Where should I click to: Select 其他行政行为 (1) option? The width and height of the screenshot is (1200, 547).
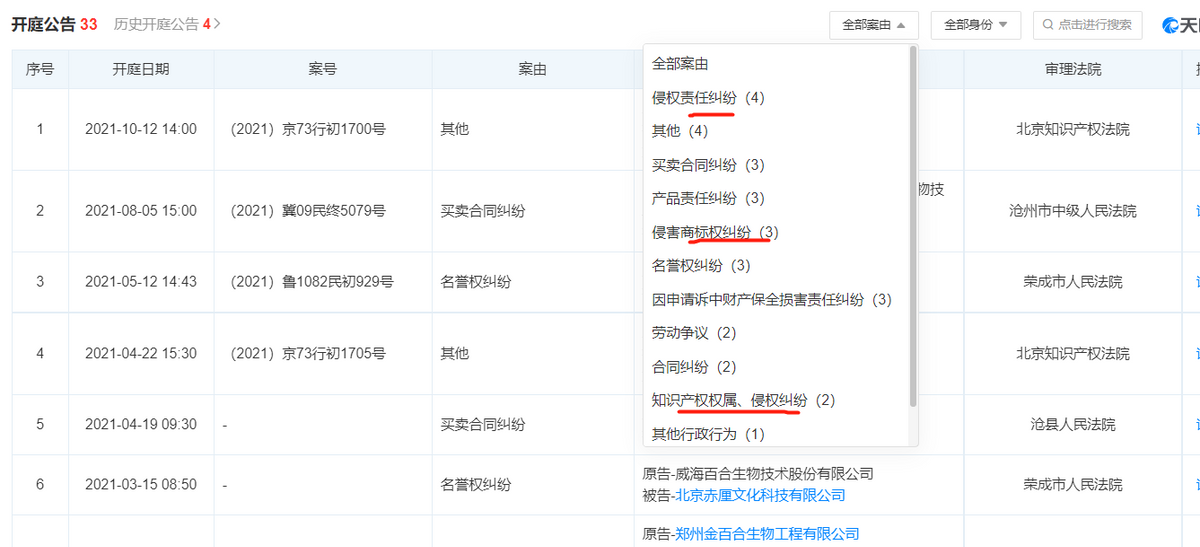(x=708, y=434)
